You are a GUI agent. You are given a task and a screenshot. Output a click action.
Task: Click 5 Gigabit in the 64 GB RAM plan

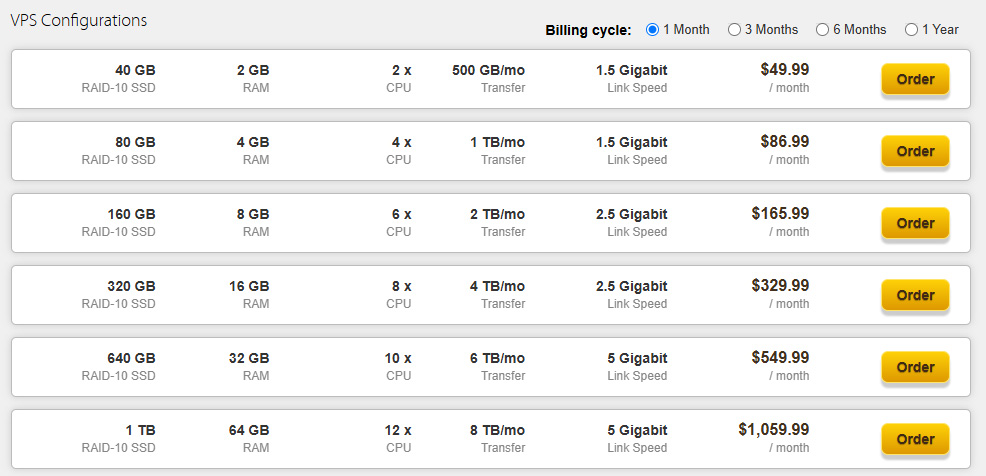pos(638,430)
